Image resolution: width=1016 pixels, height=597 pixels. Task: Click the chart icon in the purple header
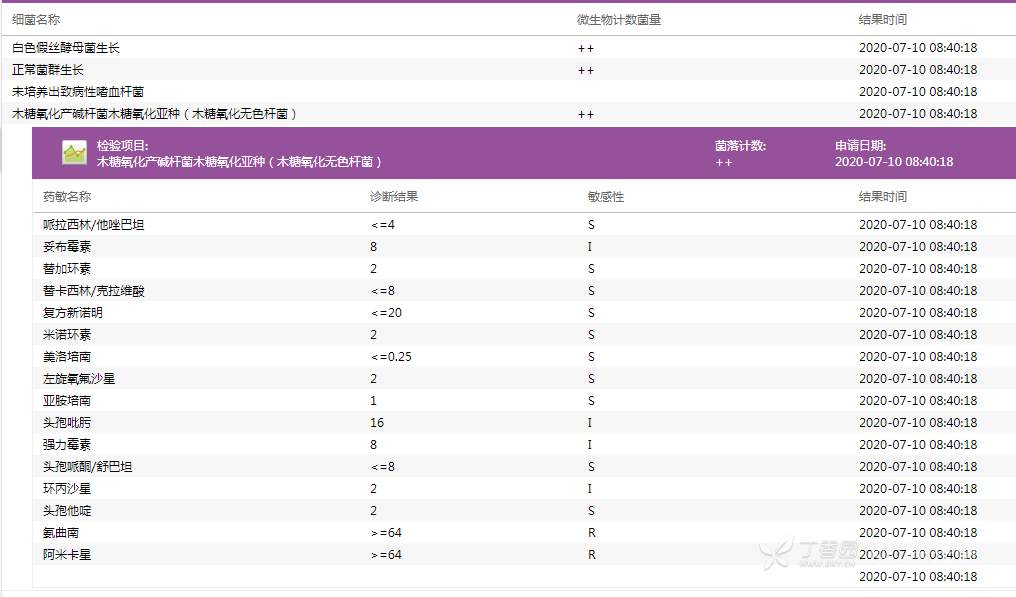point(74,153)
